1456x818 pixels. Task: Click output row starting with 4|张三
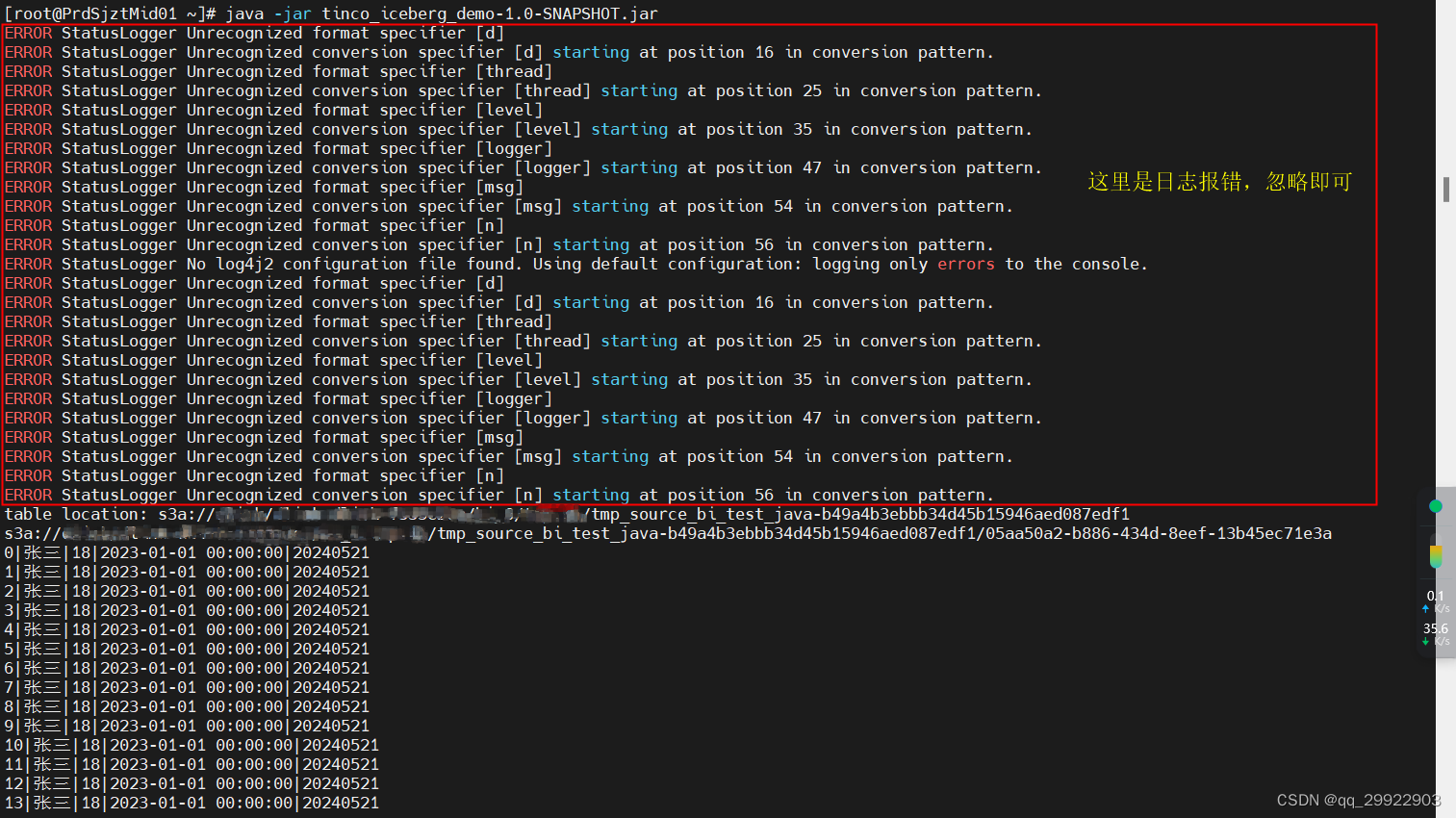click(187, 629)
